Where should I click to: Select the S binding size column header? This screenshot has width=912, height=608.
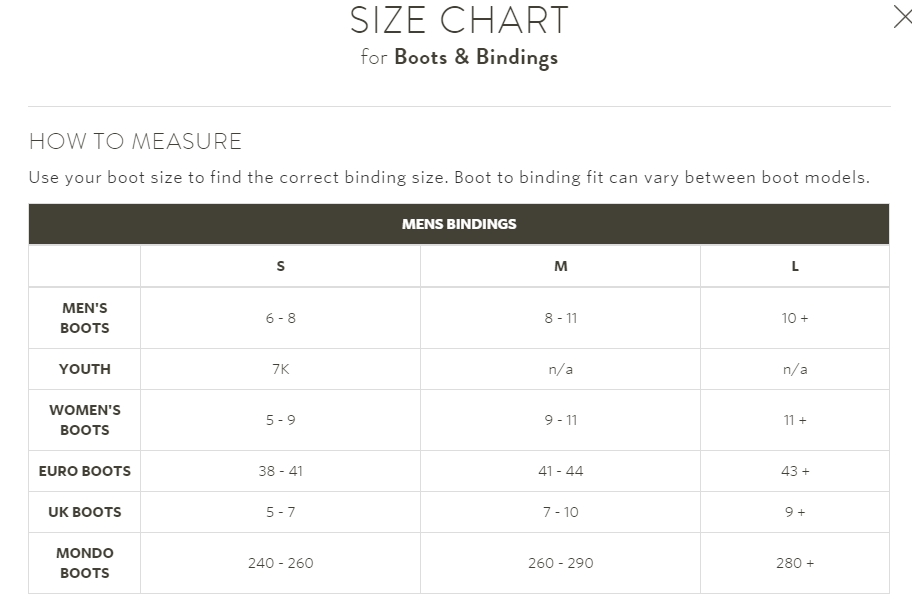(280, 266)
